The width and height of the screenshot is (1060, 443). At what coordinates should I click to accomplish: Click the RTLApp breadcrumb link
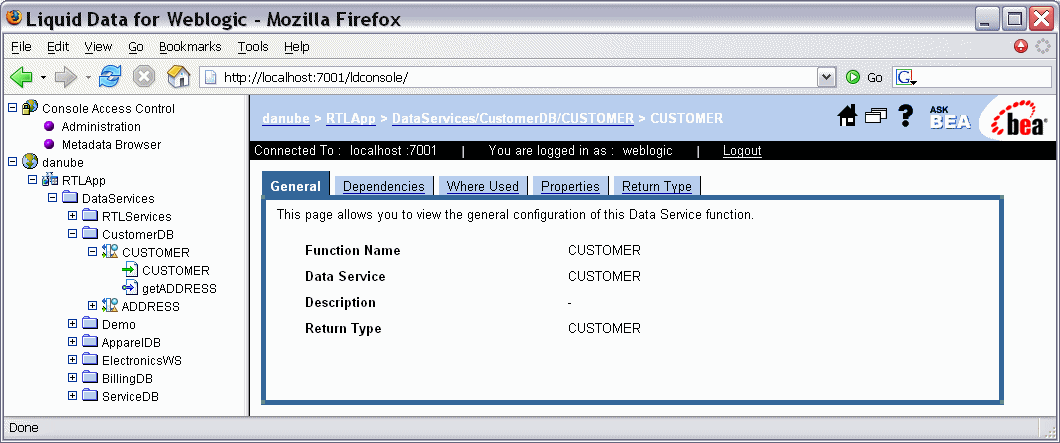click(351, 118)
